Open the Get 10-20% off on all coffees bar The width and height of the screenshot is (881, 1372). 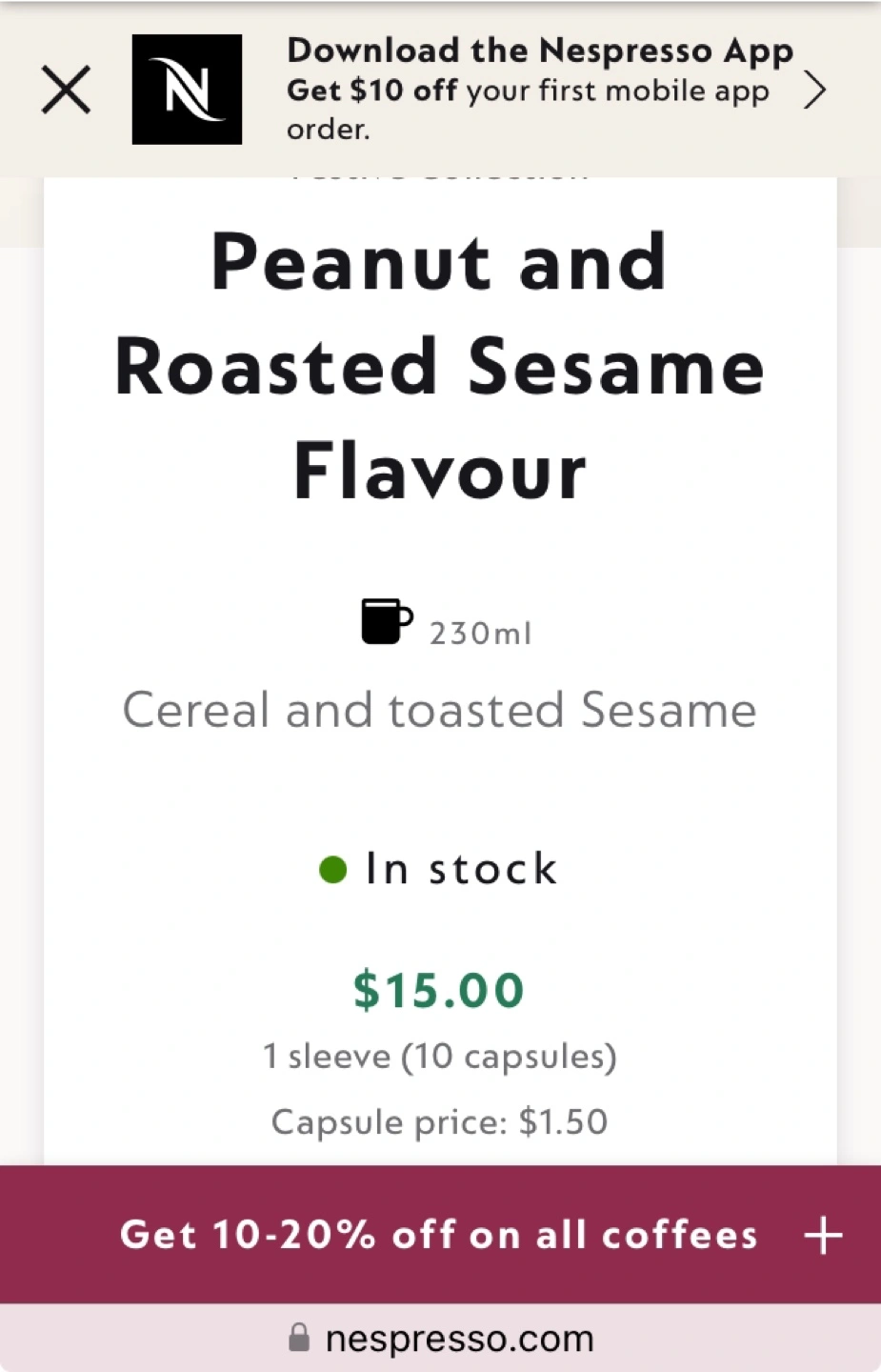[x=438, y=1235]
